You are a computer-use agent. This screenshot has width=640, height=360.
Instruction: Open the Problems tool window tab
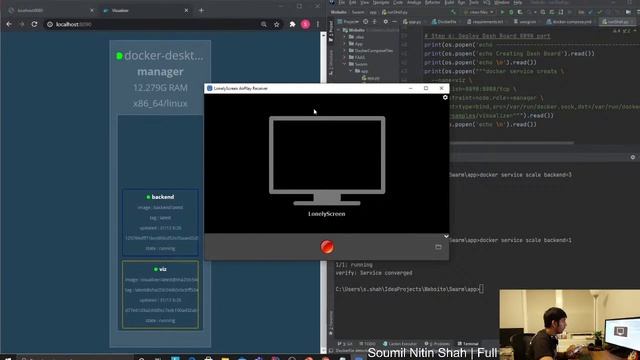(x=438, y=344)
